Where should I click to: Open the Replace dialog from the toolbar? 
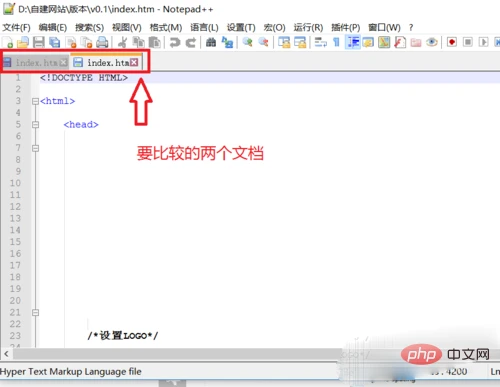pos(227,42)
